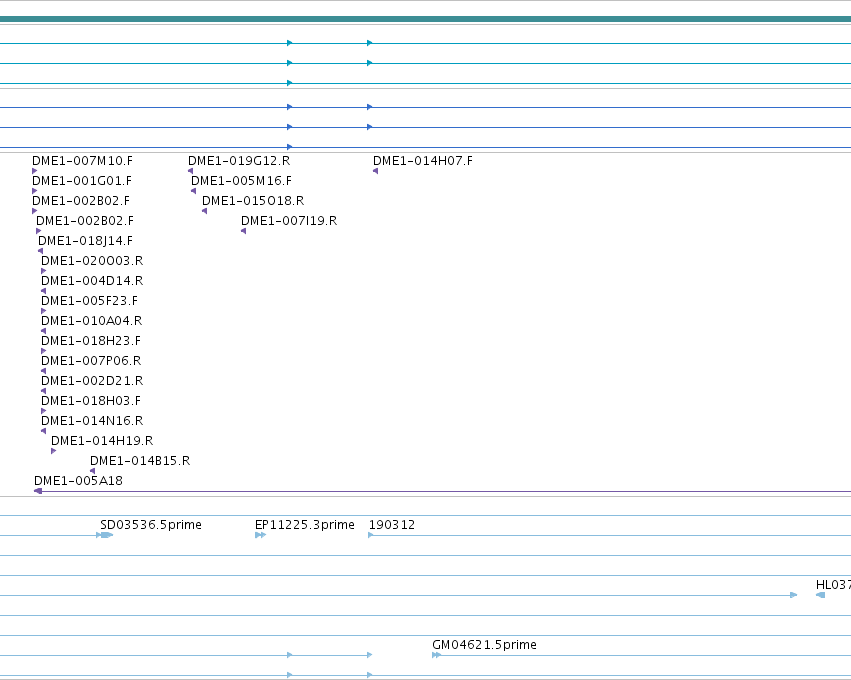Select the DME1-015O18.R feature label
851x680 pixels.
(253, 201)
